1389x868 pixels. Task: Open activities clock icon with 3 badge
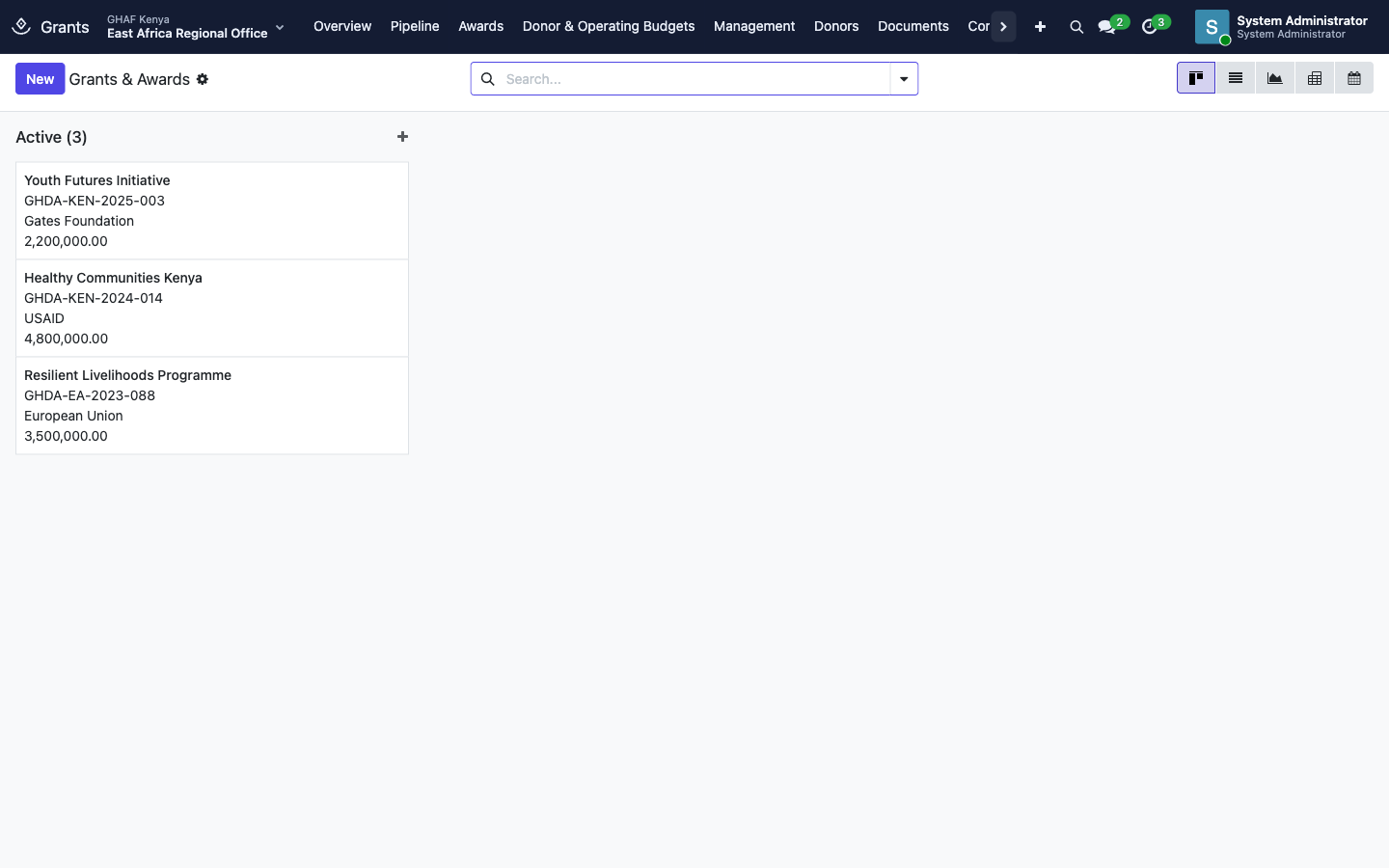pyautogui.click(x=1155, y=26)
